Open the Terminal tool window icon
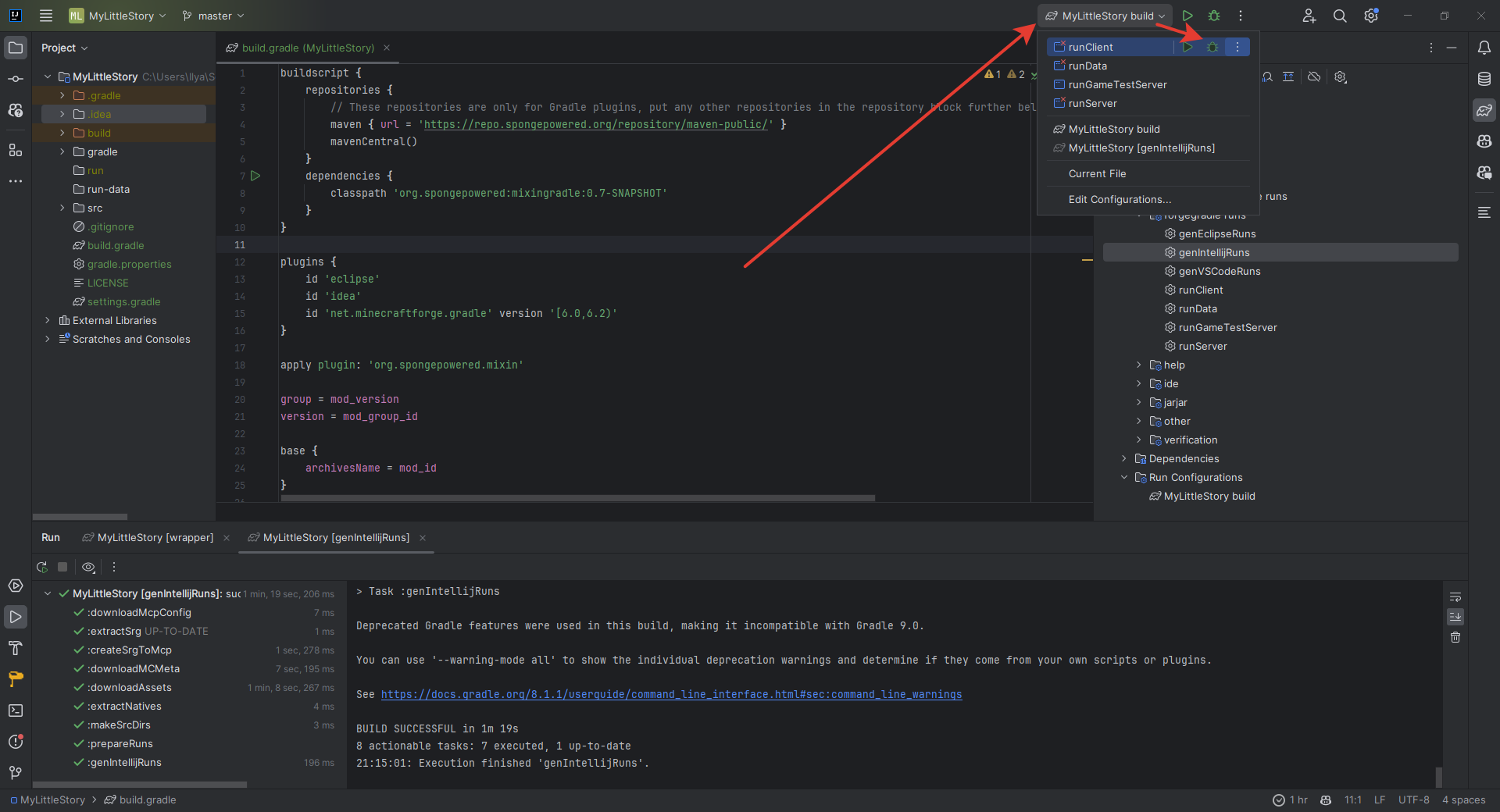Image resolution: width=1500 pixels, height=812 pixels. click(x=16, y=710)
